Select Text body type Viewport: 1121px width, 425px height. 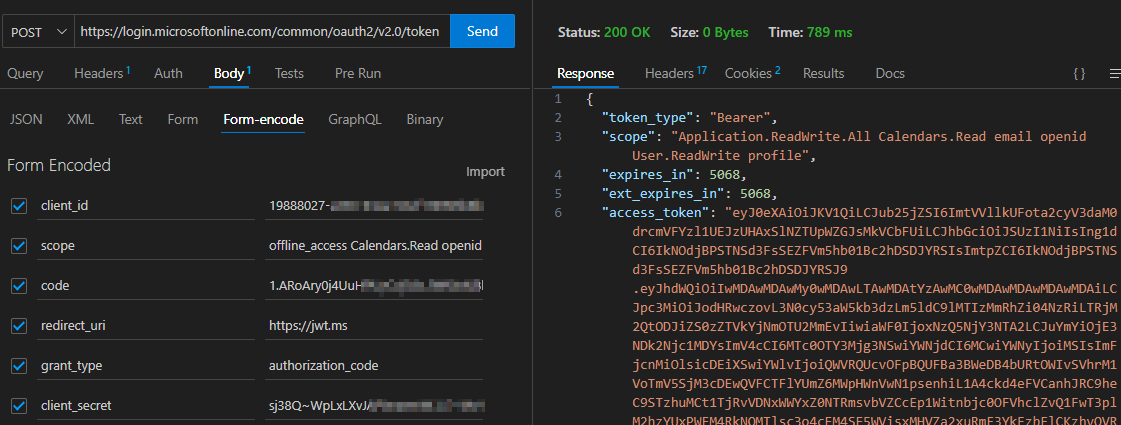click(131, 119)
